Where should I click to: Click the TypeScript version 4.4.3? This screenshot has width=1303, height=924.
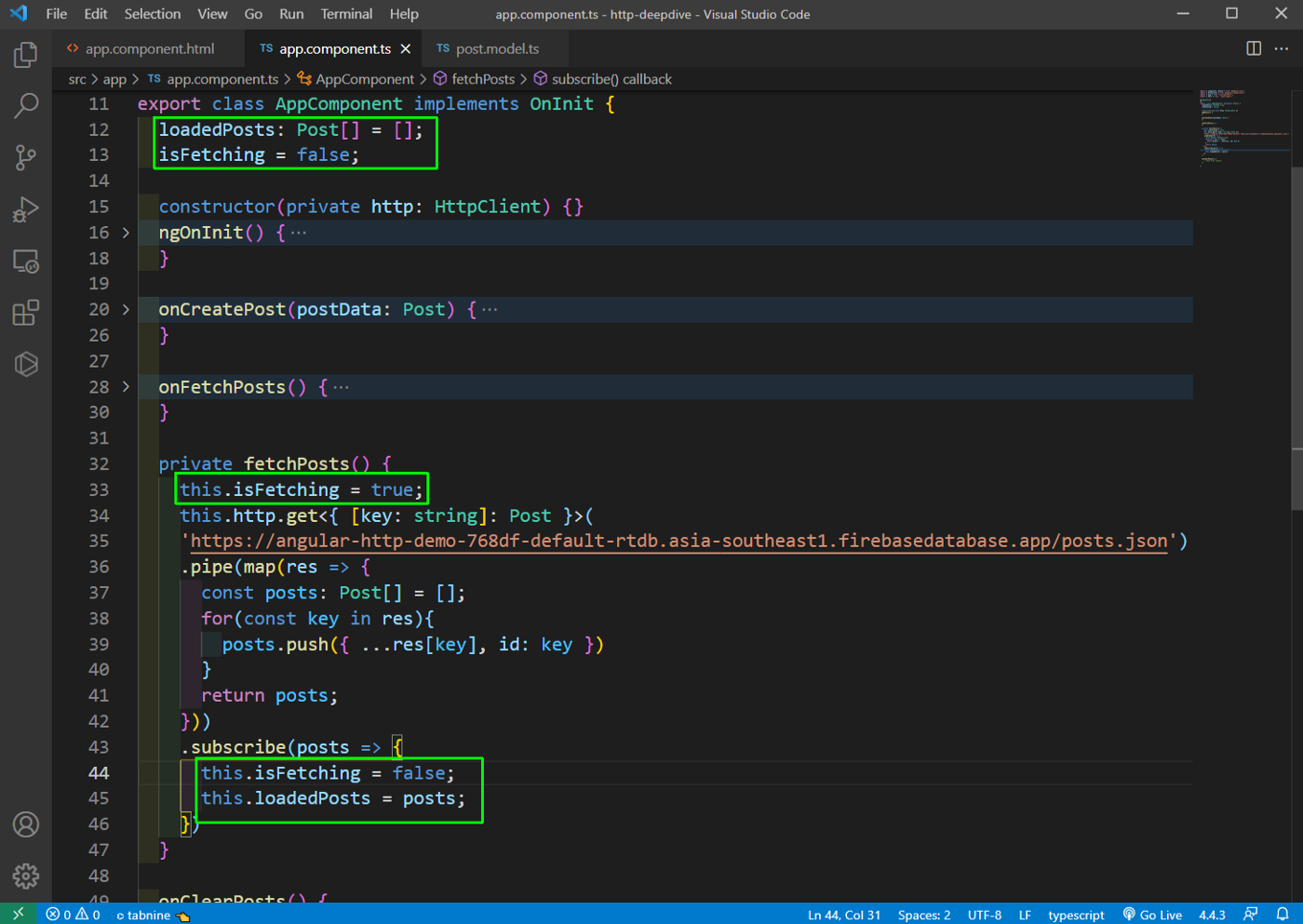click(1212, 915)
